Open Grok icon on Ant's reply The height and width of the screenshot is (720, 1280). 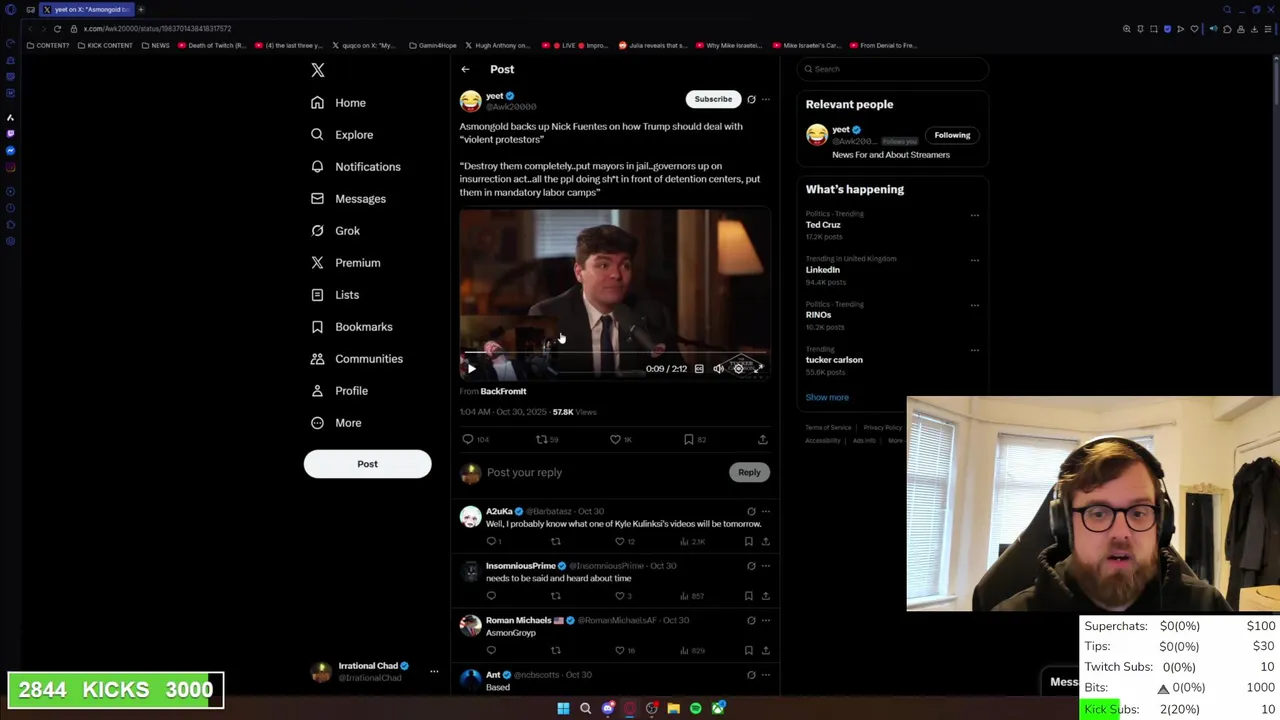pos(751,675)
